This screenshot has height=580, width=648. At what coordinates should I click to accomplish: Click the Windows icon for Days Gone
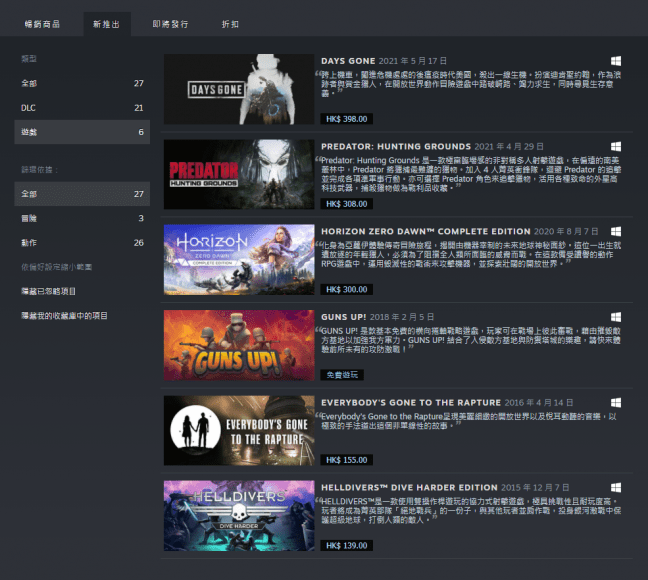tap(616, 61)
